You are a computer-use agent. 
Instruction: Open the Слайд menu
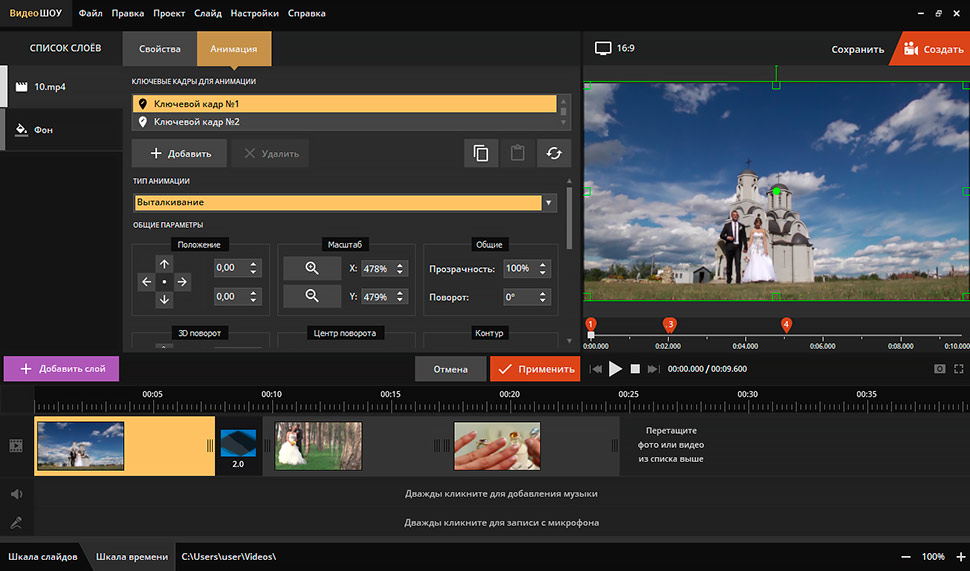[x=208, y=13]
